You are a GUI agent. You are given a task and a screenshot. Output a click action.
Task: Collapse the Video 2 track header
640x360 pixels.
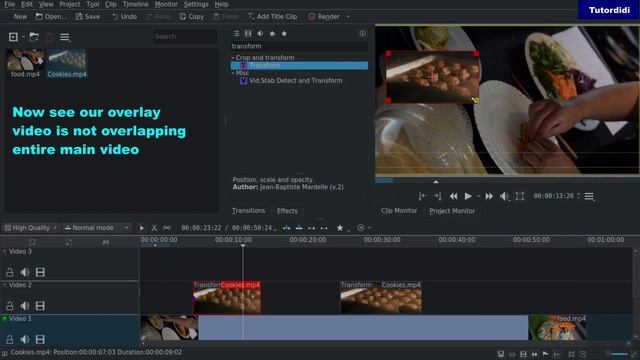(4, 285)
